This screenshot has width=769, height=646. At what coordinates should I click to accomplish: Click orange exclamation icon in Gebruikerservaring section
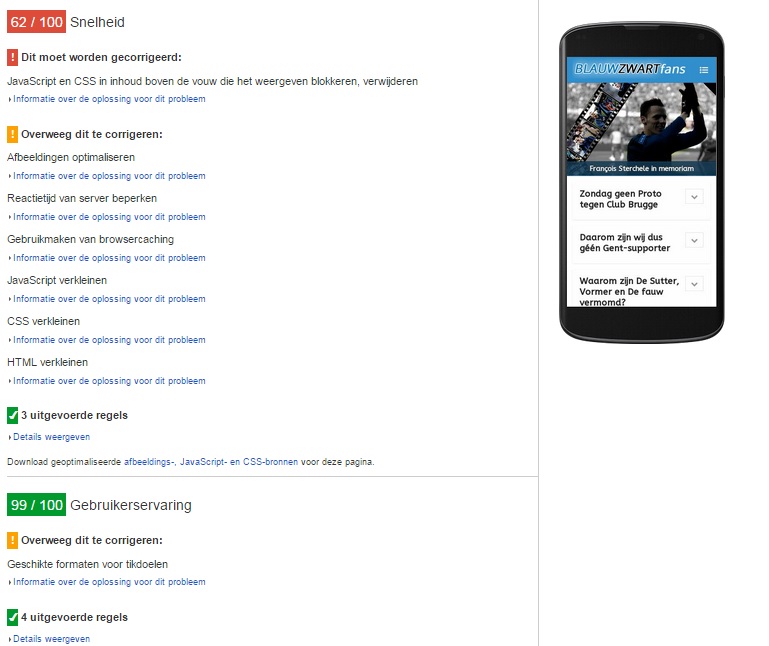click(12, 540)
